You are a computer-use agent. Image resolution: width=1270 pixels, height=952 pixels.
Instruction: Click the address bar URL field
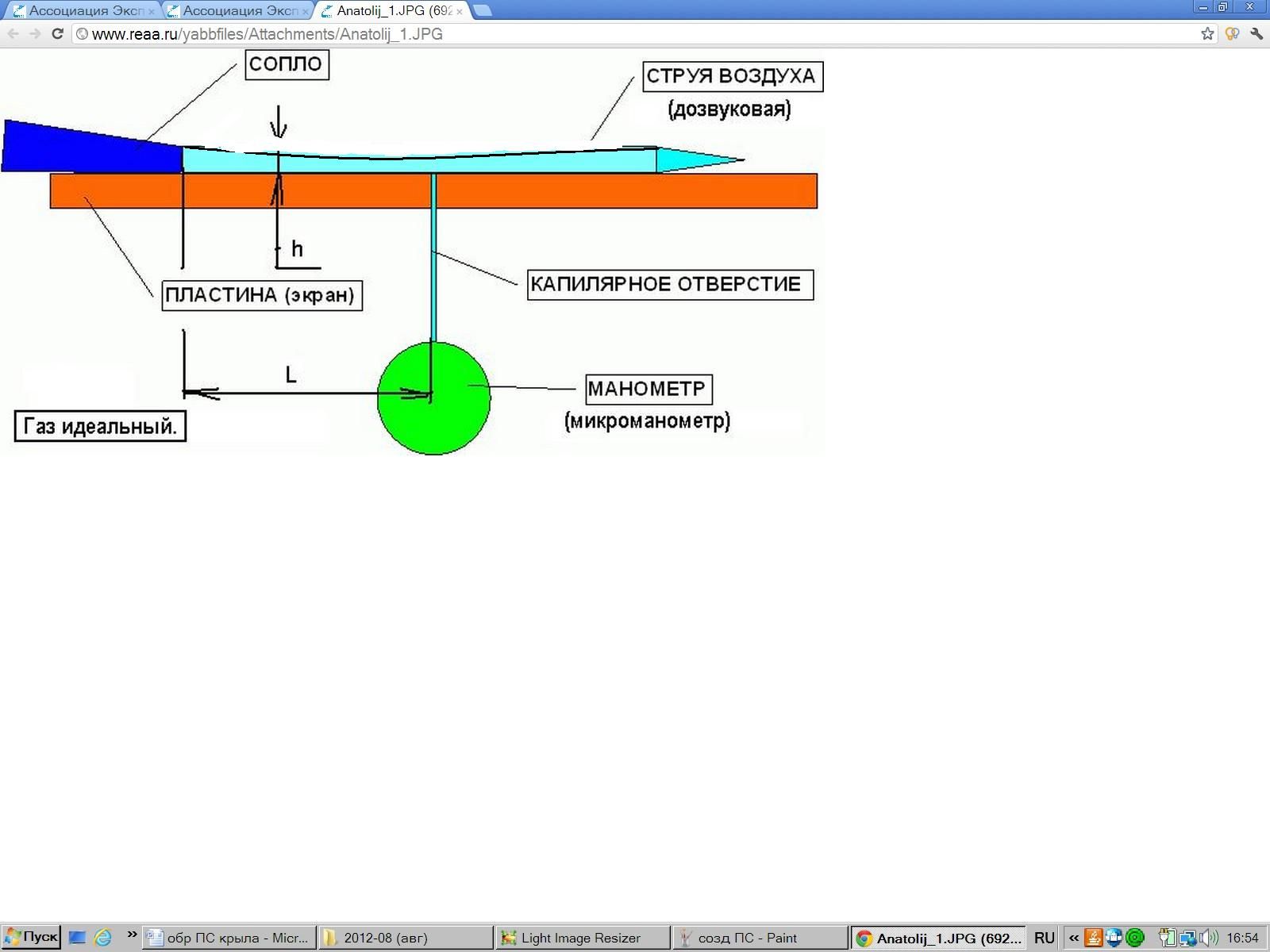coord(635,33)
